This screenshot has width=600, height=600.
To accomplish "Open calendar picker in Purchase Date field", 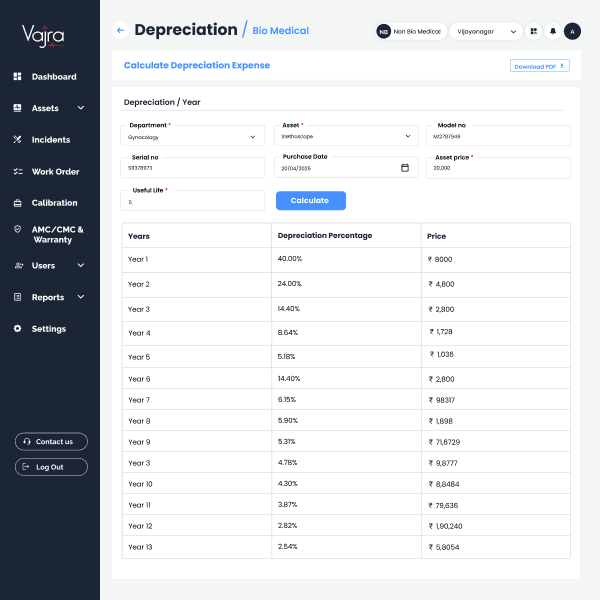I will [x=405, y=168].
